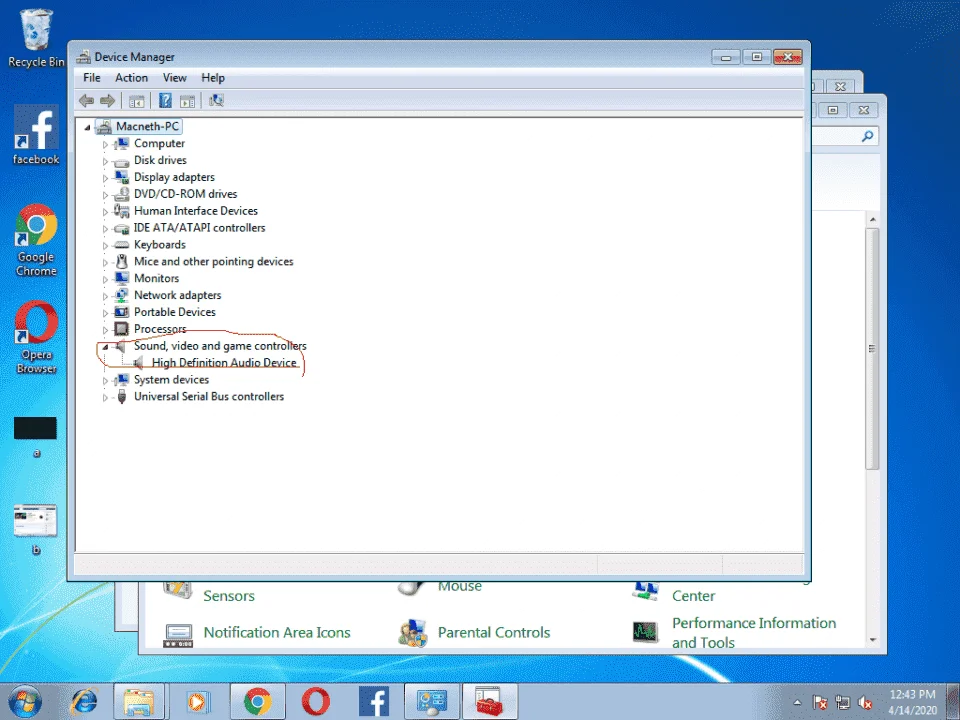Click Scan for hardware changes icon
The height and width of the screenshot is (720, 960).
(216, 100)
